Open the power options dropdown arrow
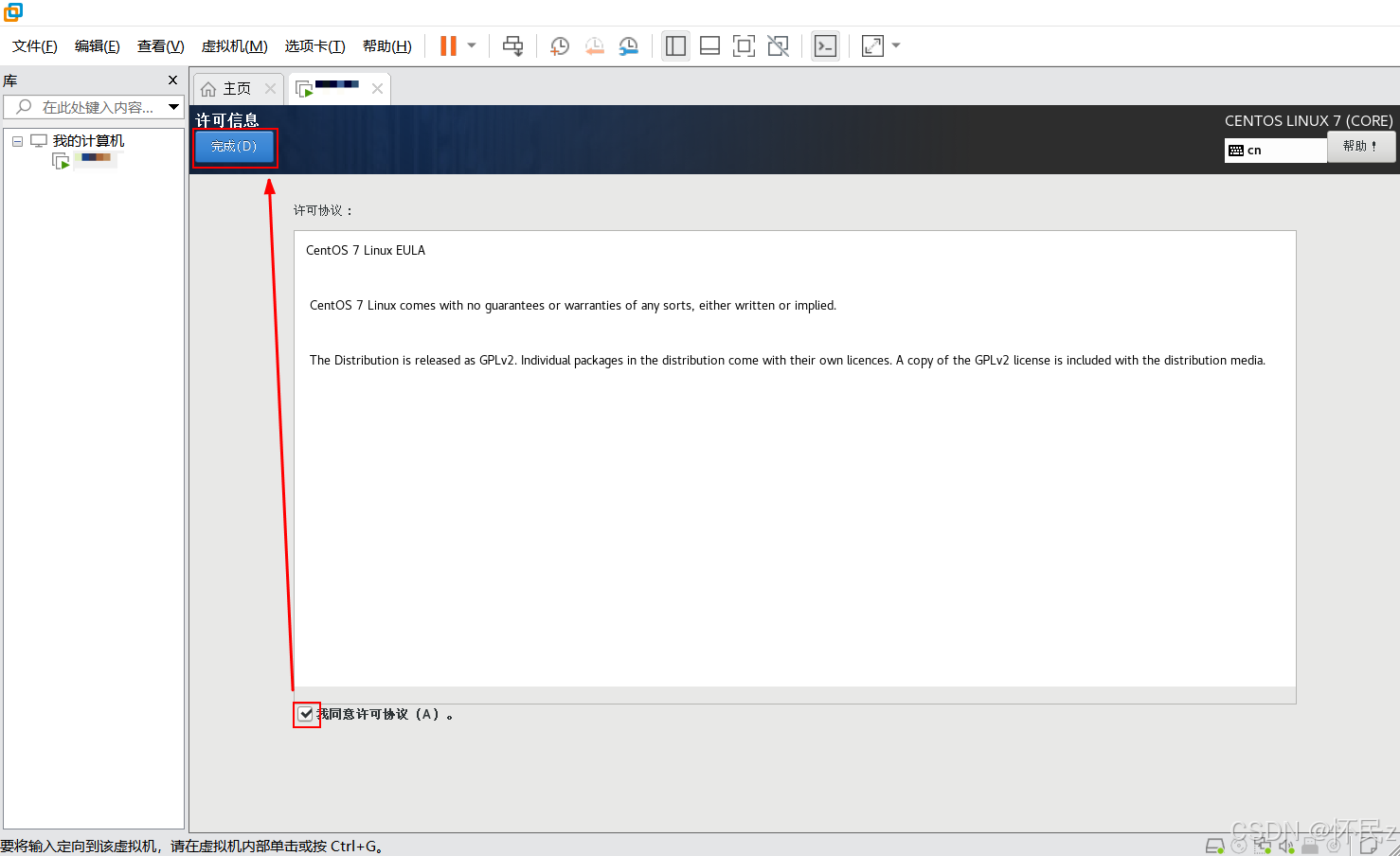 click(472, 45)
